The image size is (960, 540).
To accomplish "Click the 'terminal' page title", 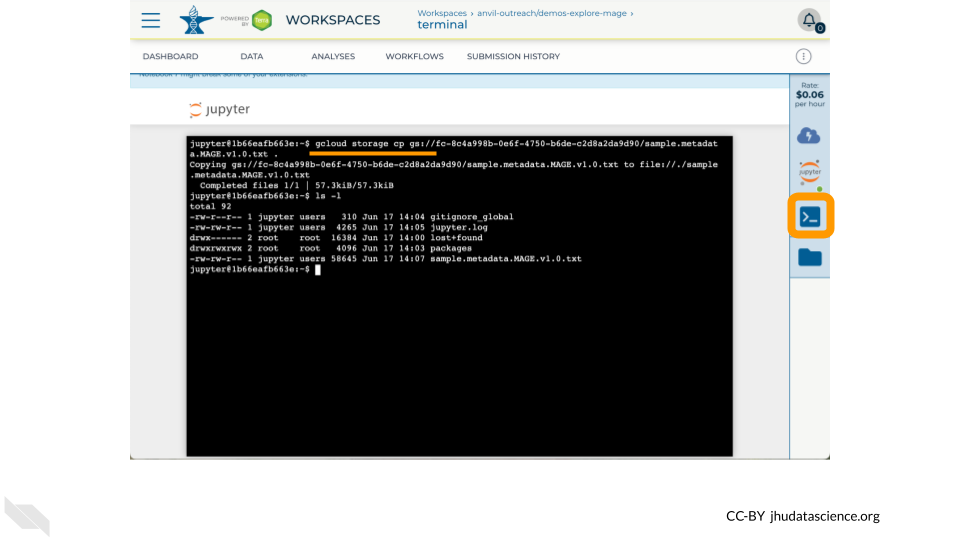I will [442, 24].
